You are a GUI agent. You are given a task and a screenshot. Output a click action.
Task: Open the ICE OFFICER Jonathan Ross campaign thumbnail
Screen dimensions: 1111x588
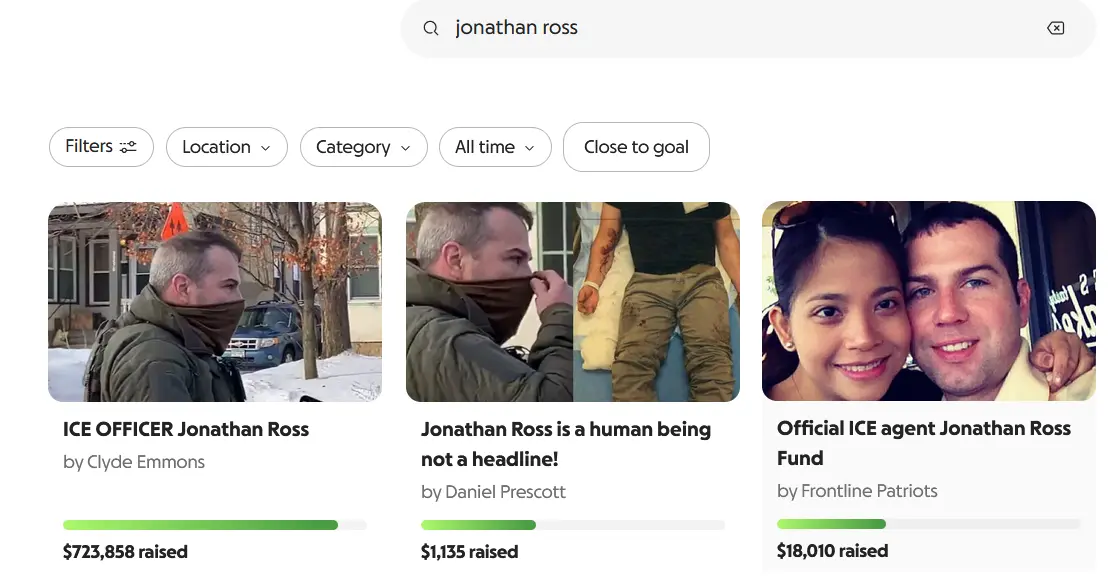pyautogui.click(x=215, y=302)
